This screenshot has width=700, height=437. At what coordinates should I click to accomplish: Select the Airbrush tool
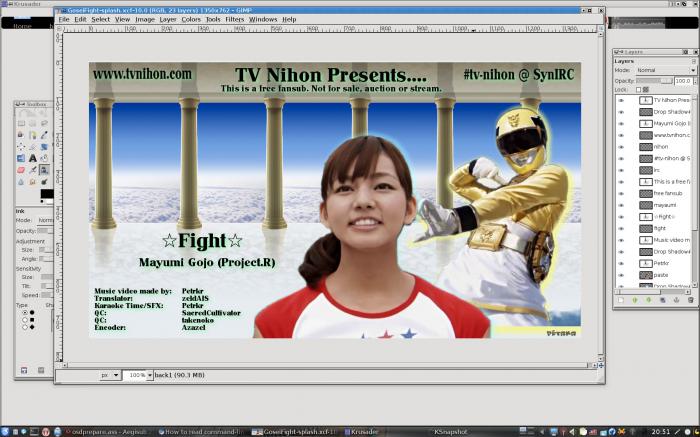click(x=32, y=170)
